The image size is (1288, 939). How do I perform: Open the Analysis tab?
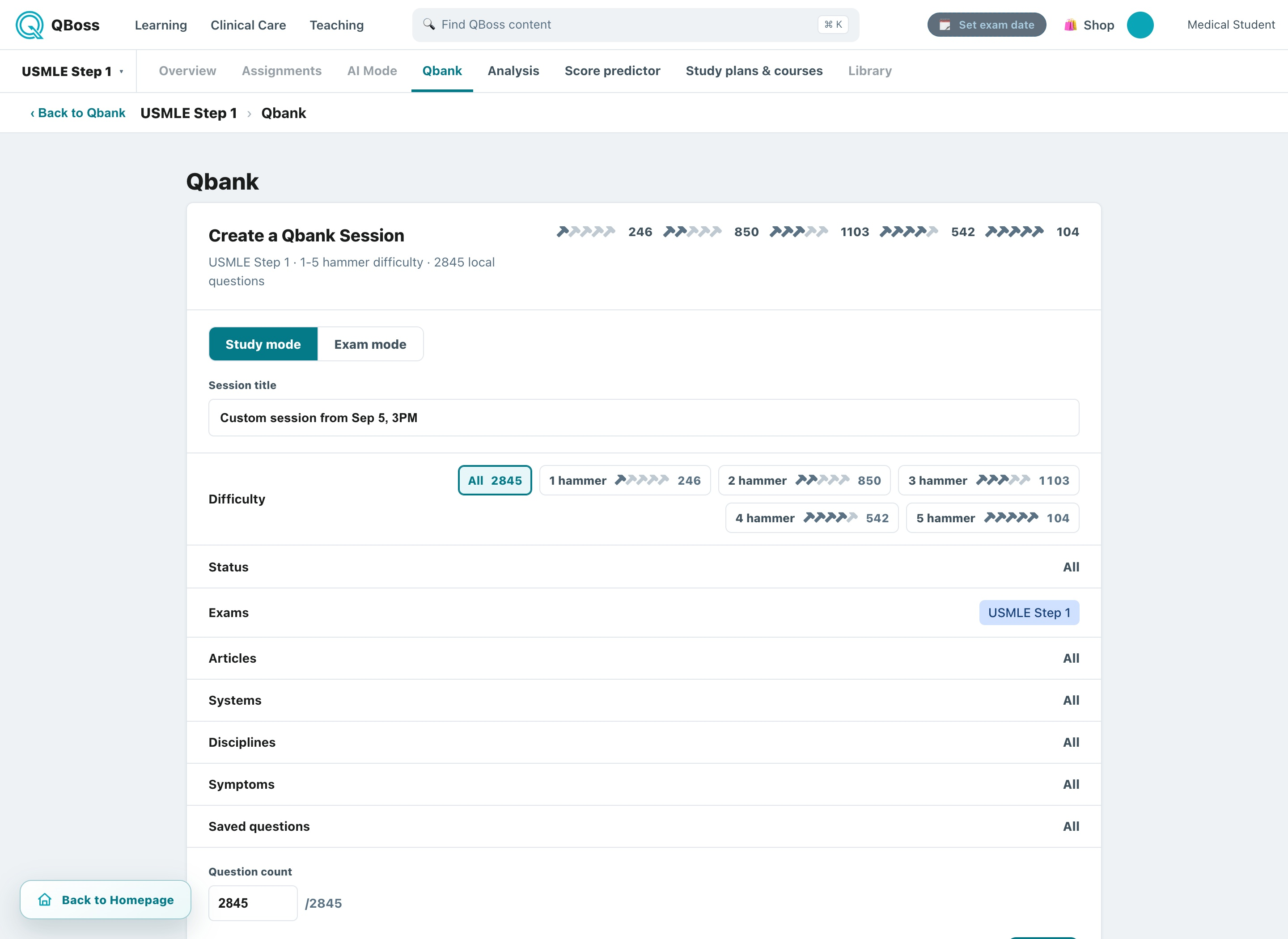coord(513,71)
